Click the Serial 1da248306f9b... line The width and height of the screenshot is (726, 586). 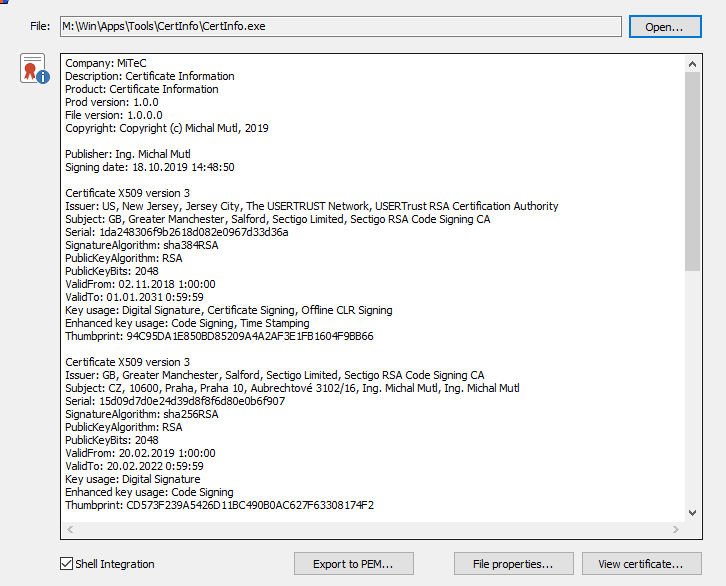tap(177, 232)
